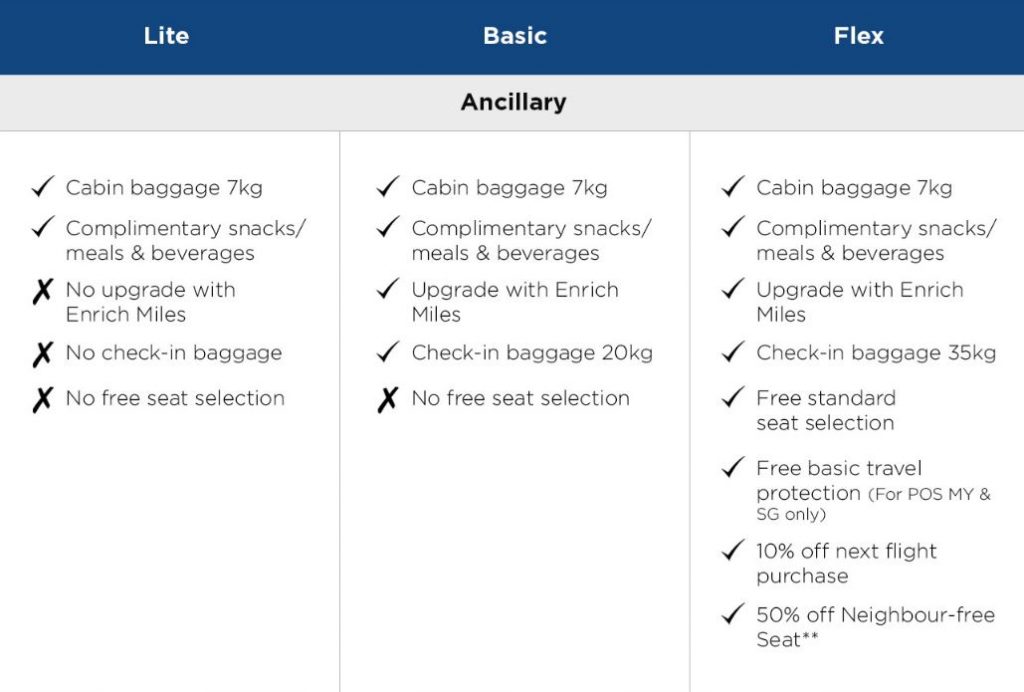Image resolution: width=1024 pixels, height=692 pixels.
Task: Click the 50% off Neighbour-free Seat text
Action: point(874,626)
